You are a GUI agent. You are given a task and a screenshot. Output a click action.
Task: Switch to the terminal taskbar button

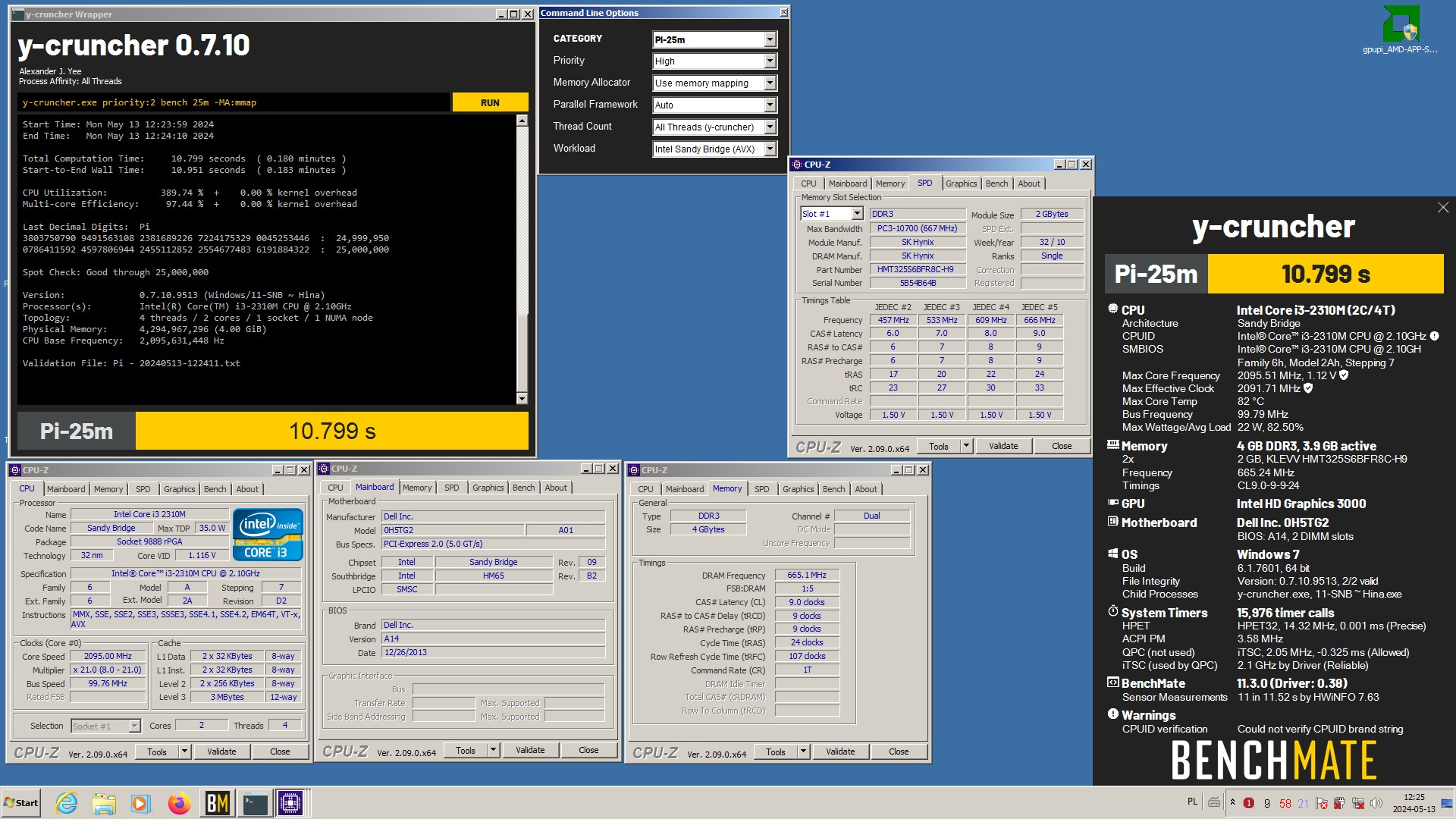tap(255, 803)
